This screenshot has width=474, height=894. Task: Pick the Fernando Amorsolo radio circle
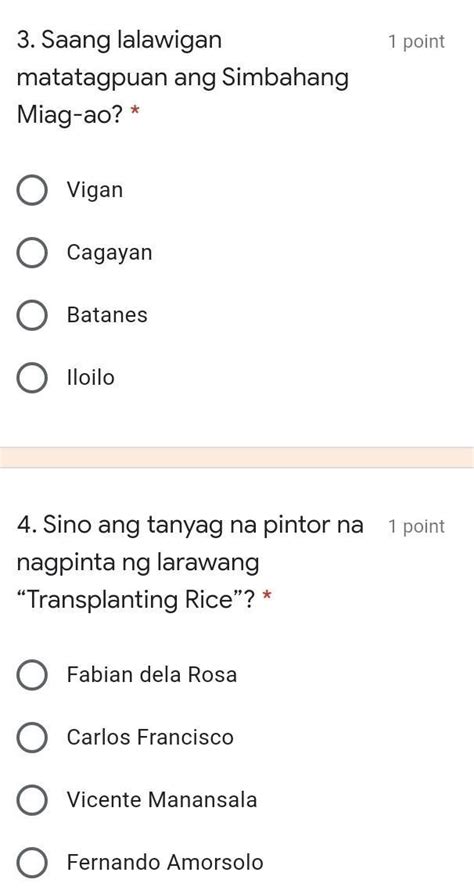[x=31, y=863]
